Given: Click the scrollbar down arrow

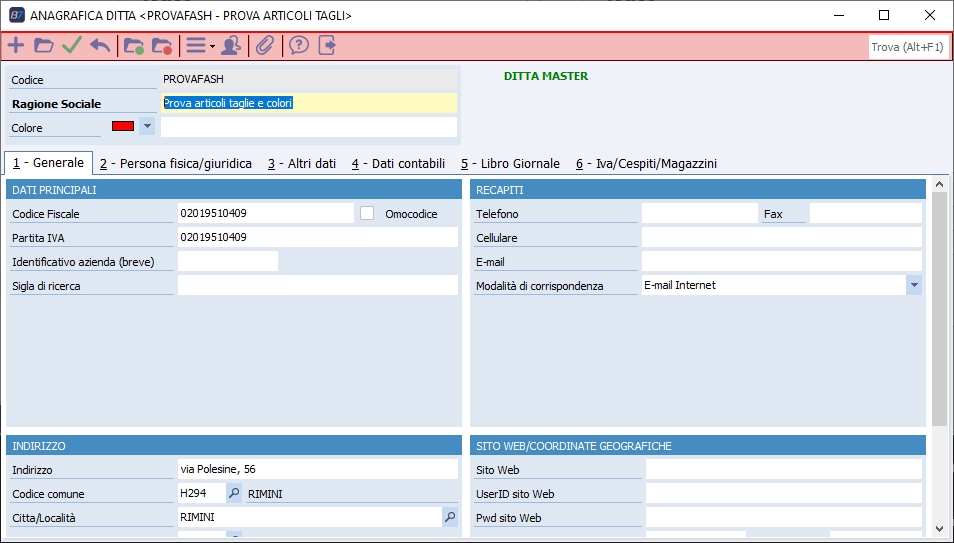Looking at the screenshot, I should [x=939, y=529].
